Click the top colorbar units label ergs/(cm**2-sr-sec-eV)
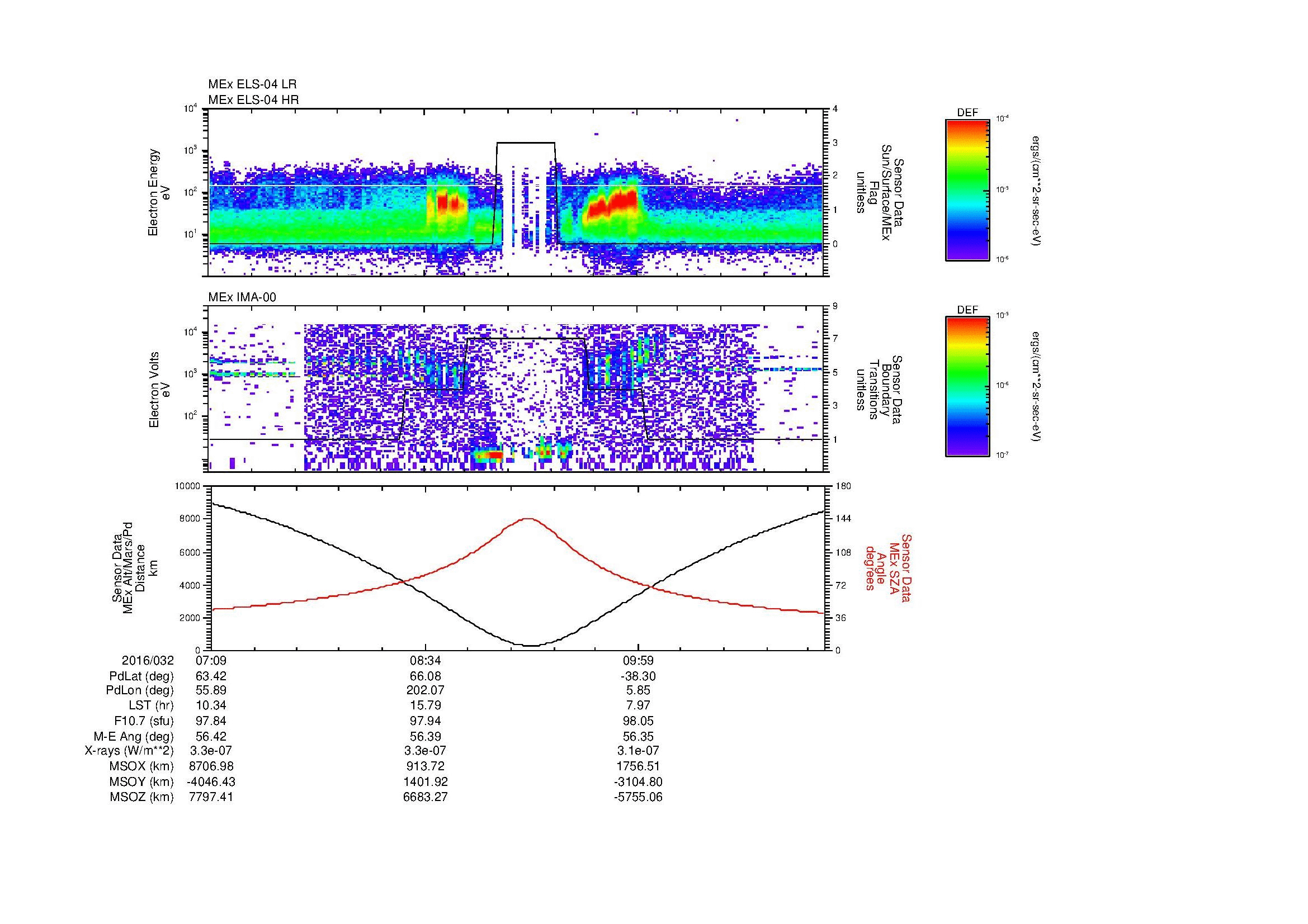 (x=1036, y=191)
